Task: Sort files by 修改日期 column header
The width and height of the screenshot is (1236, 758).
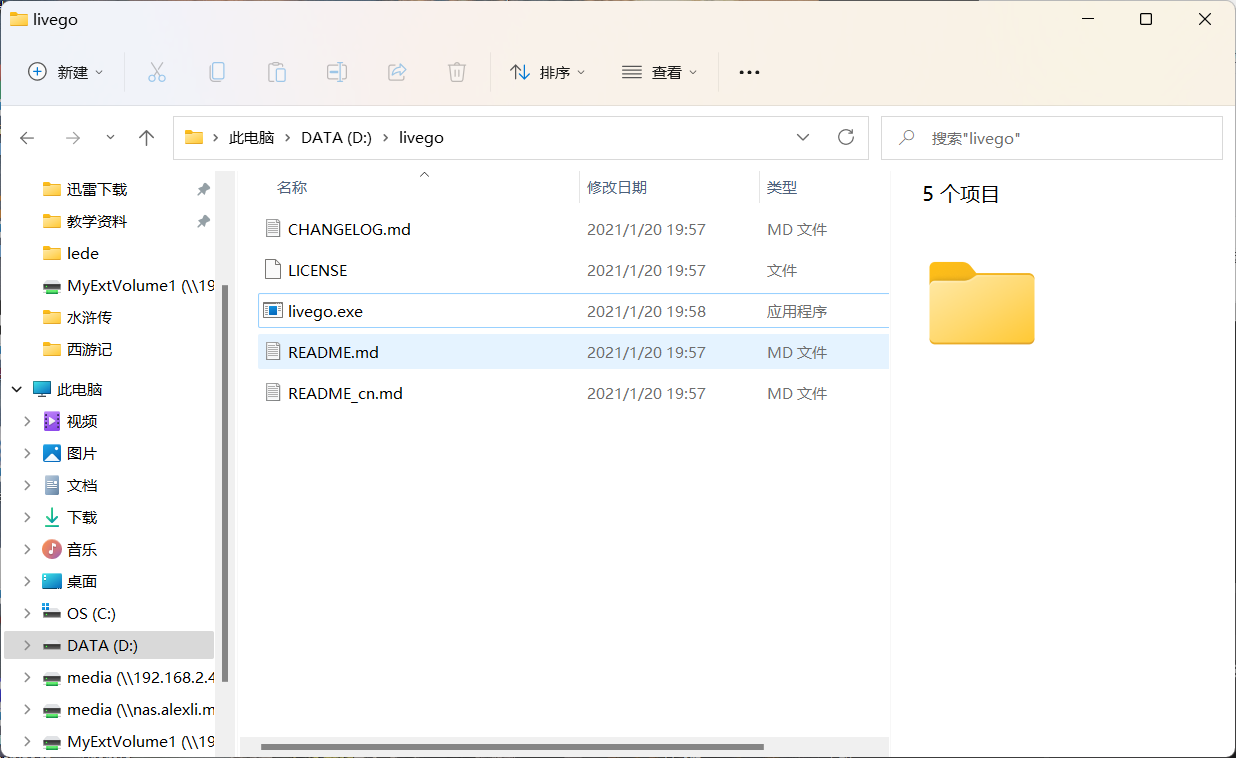Action: pyautogui.click(x=617, y=187)
